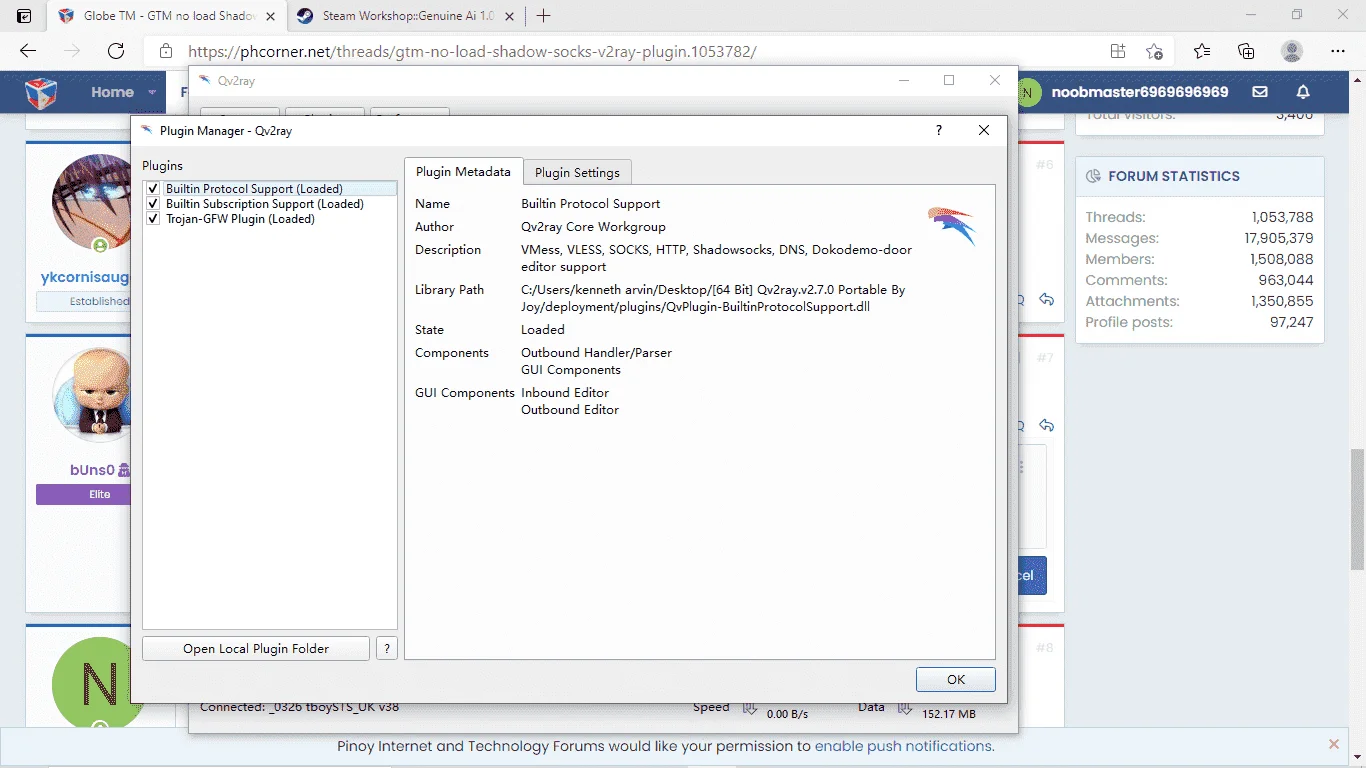Open the Home menu in forum navbar

(x=112, y=92)
